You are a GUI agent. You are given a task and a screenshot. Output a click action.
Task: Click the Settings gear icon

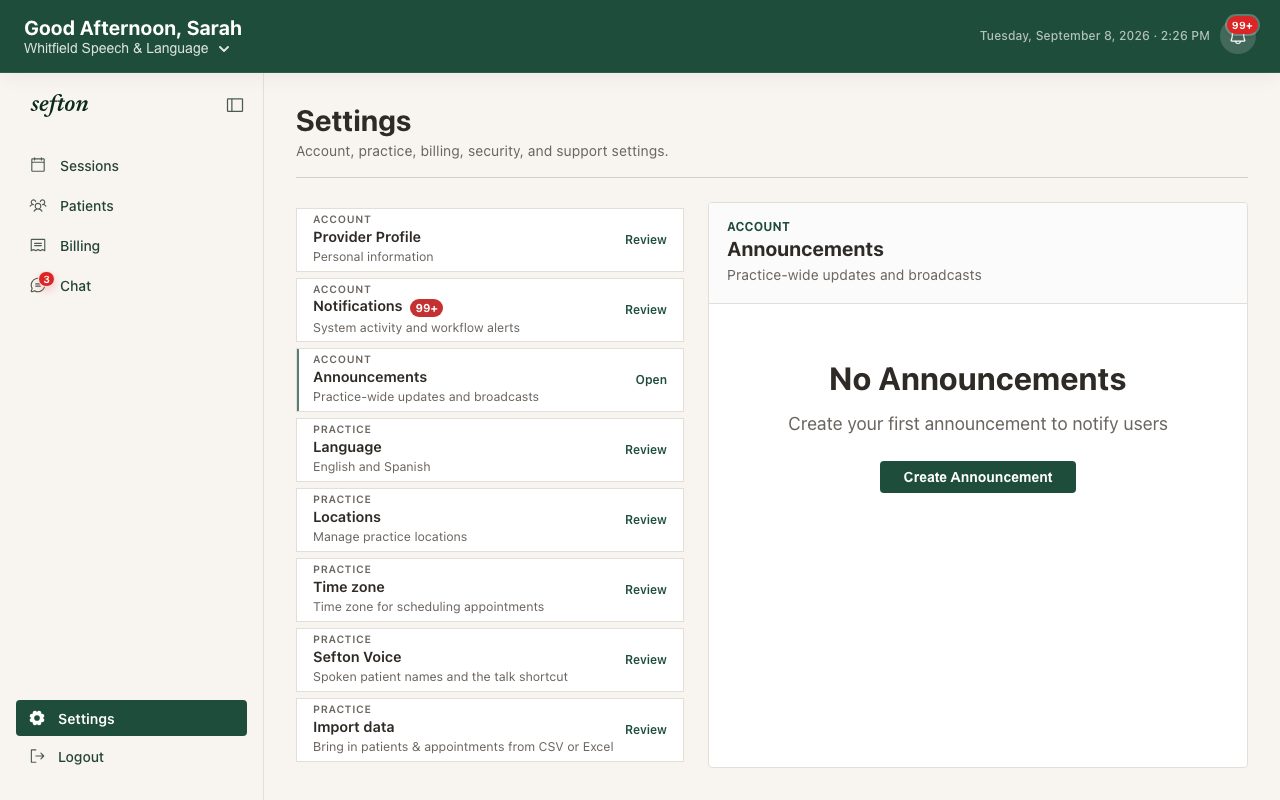coord(37,718)
